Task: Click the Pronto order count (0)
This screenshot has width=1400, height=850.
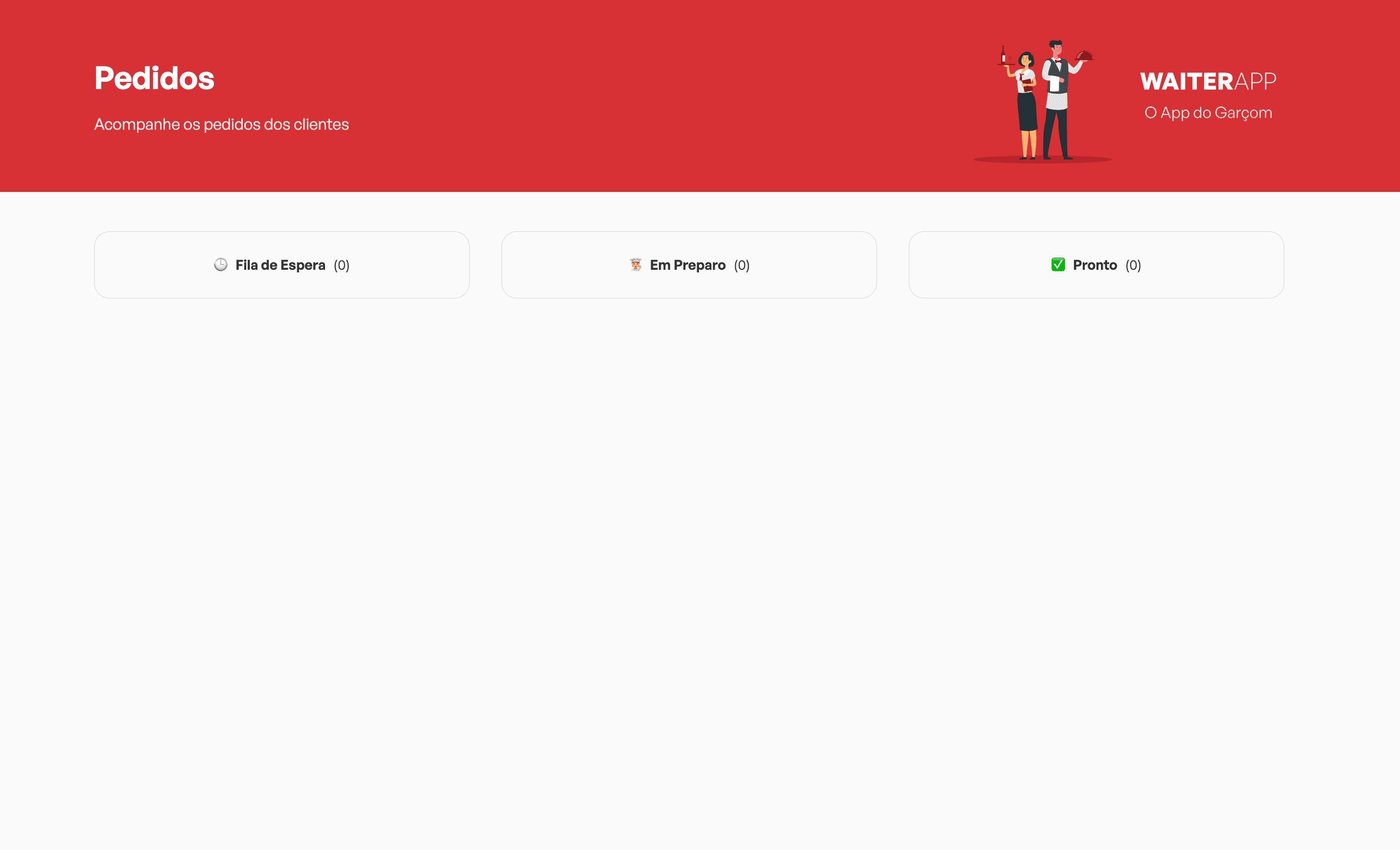Action: 1133,265
